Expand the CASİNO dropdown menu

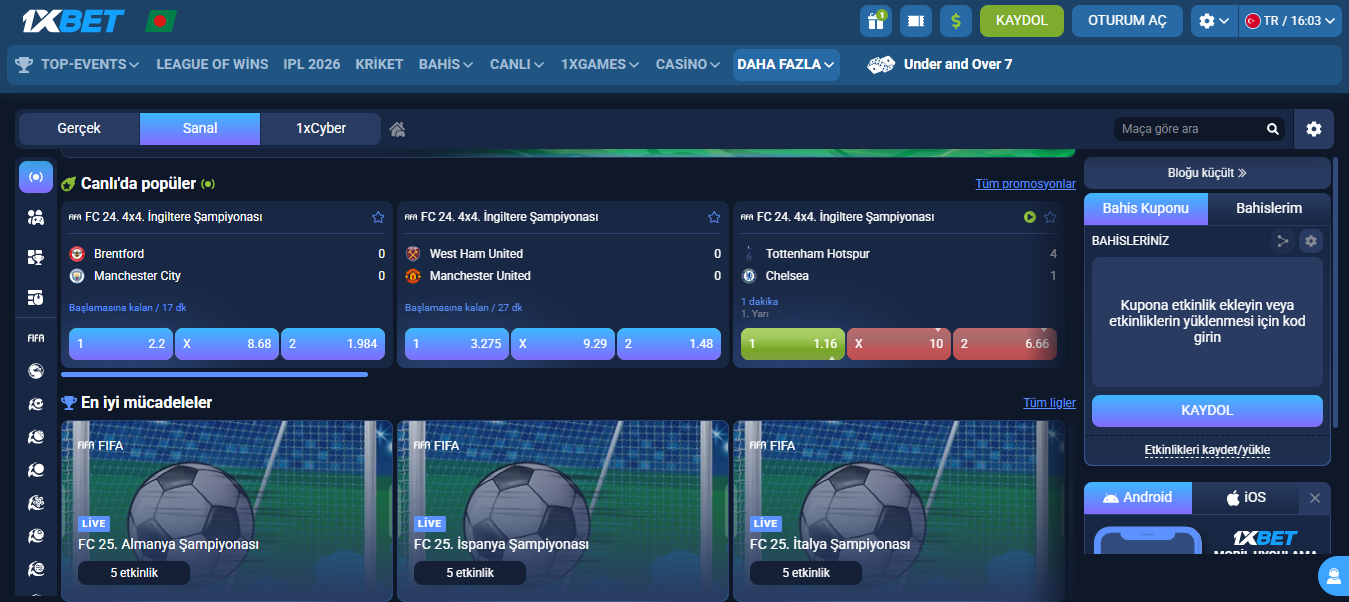coord(688,64)
